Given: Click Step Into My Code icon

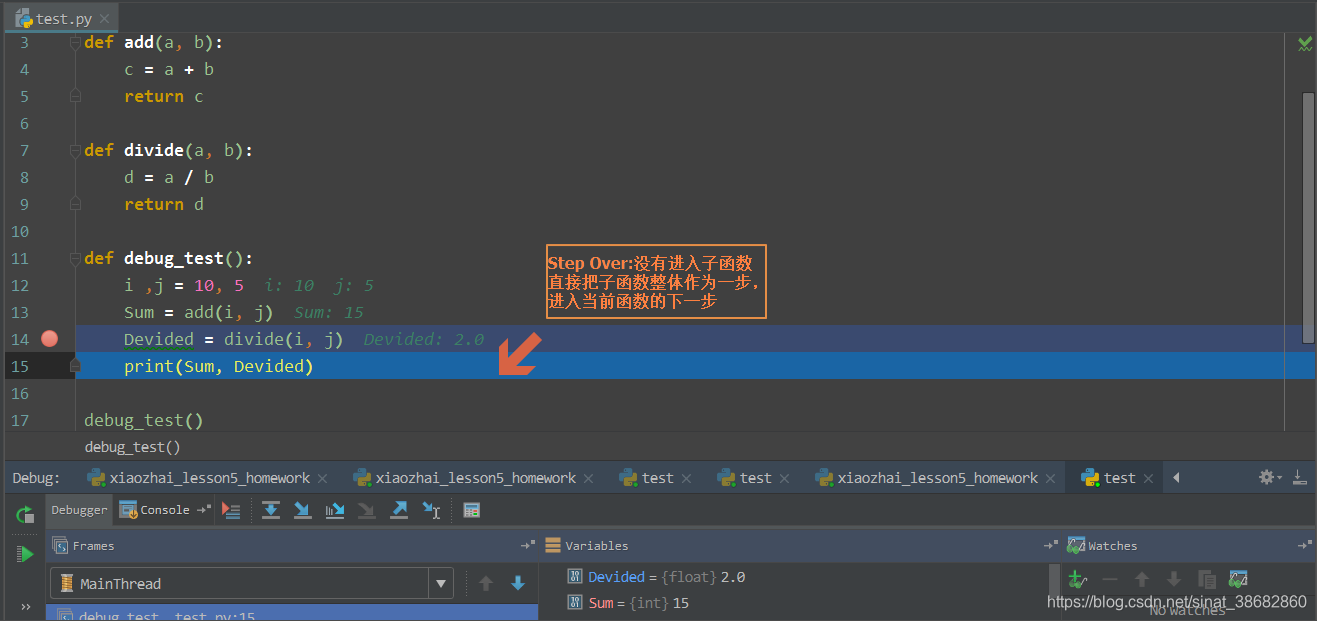Looking at the screenshot, I should click(335, 510).
